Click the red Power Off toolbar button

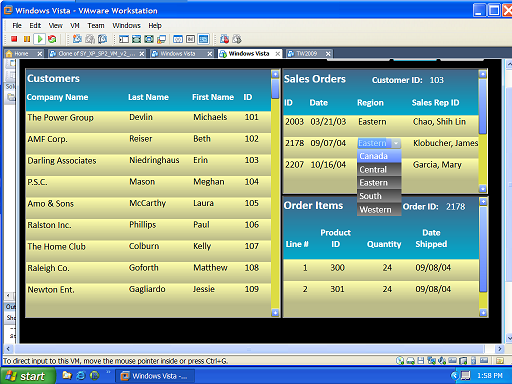(x=14, y=39)
